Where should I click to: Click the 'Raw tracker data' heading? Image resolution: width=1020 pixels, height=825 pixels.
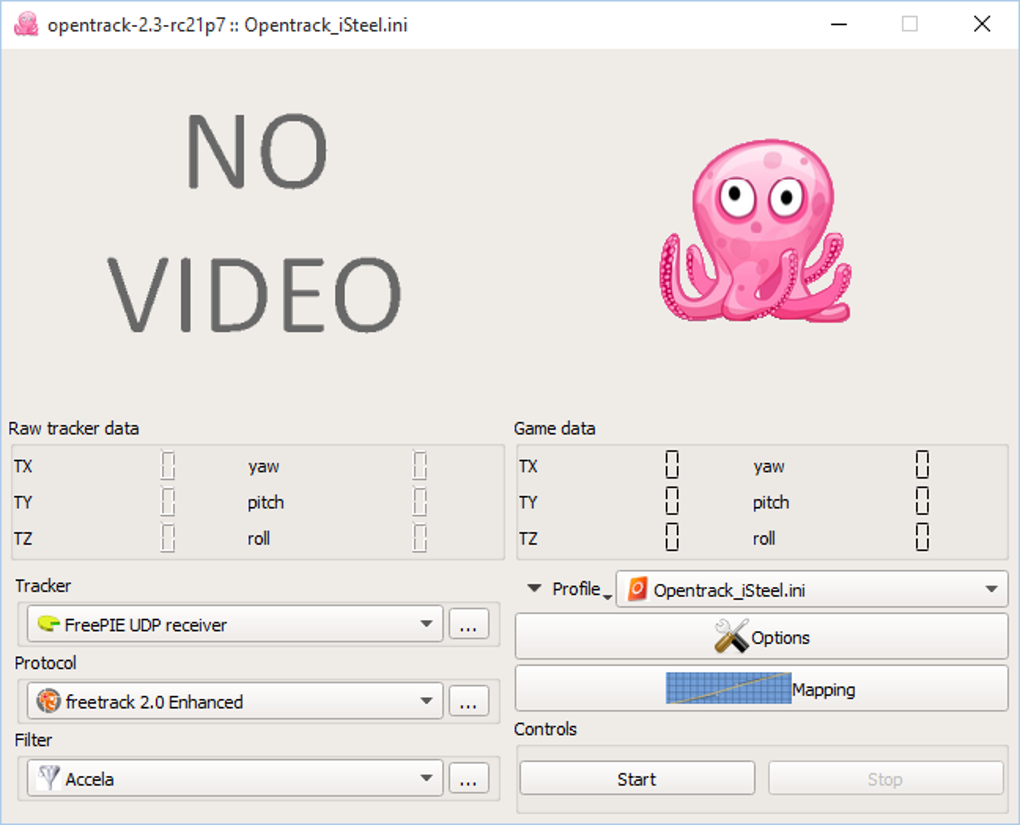coord(74,428)
